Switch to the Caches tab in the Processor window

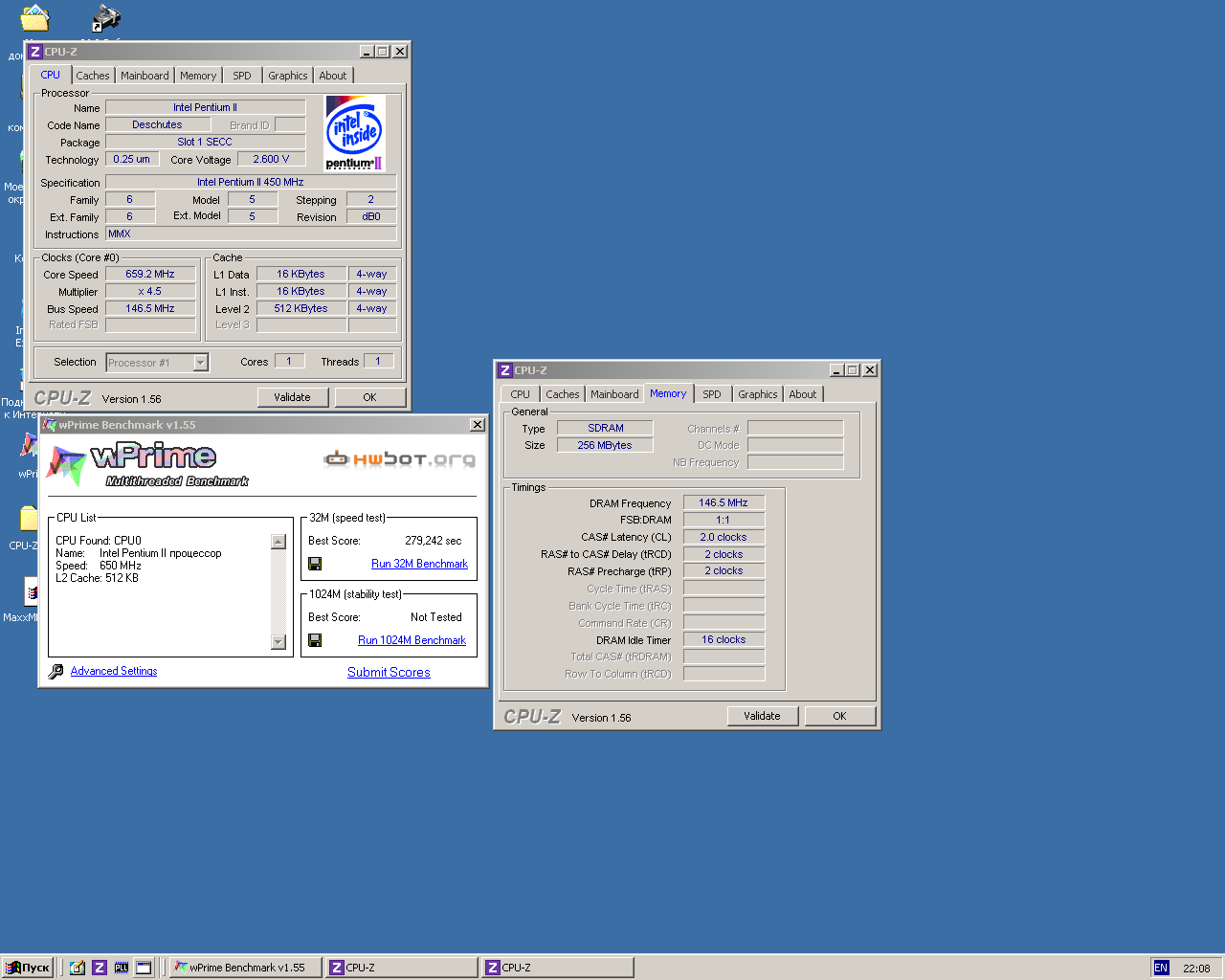click(93, 76)
